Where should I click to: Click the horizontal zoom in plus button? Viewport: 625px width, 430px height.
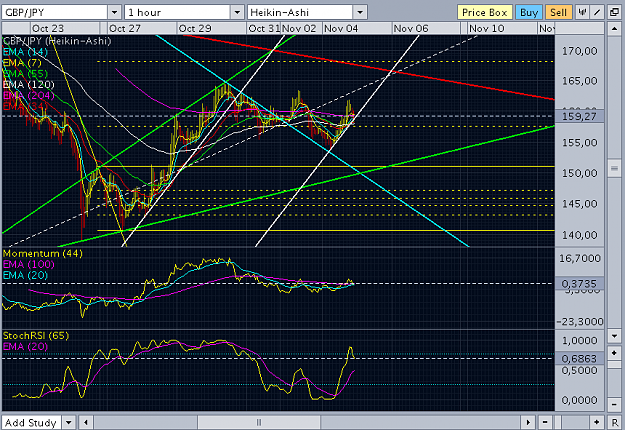click(x=597, y=422)
